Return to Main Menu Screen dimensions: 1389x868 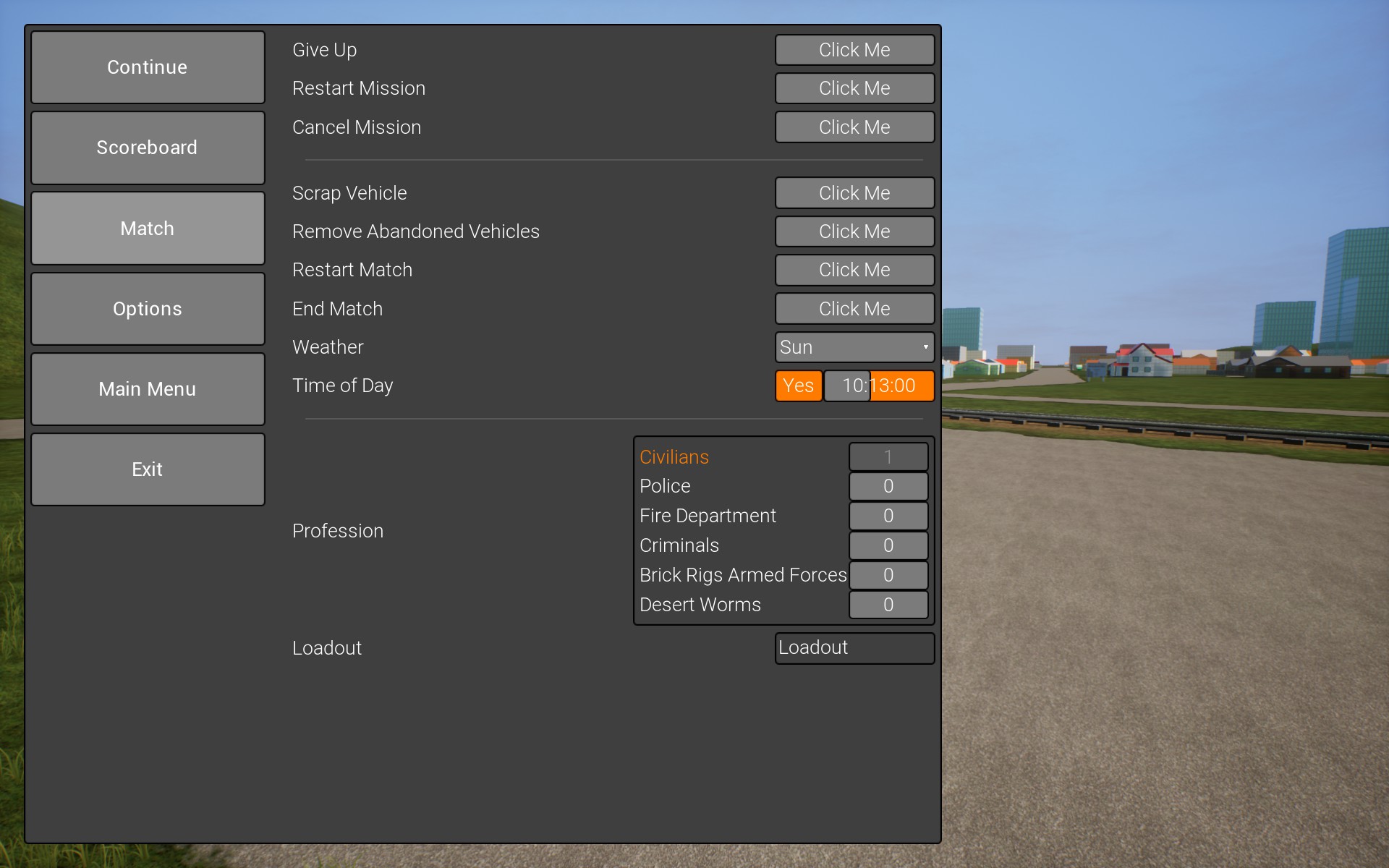(x=148, y=389)
